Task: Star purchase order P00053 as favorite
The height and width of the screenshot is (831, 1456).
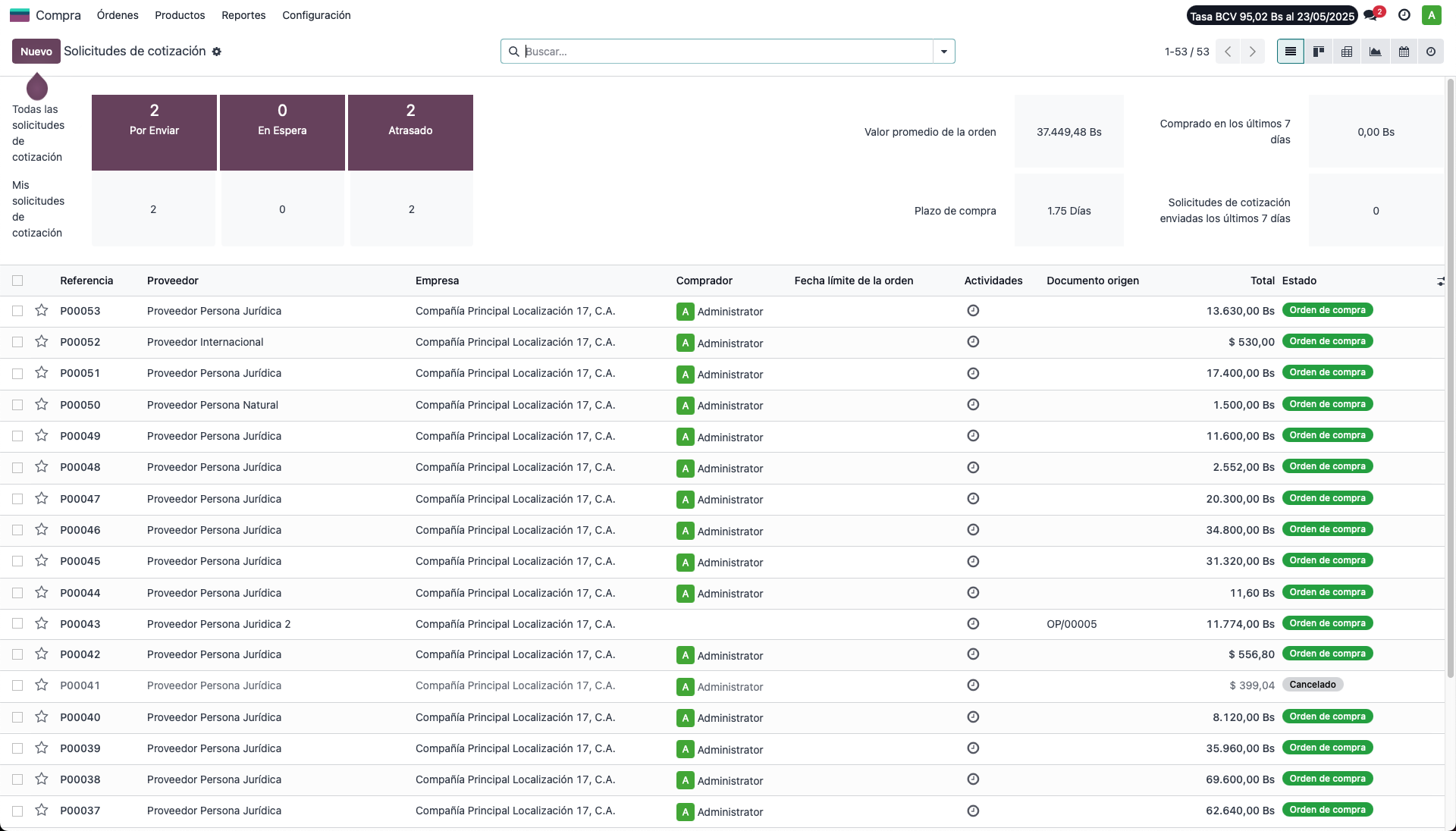Action: tap(42, 311)
